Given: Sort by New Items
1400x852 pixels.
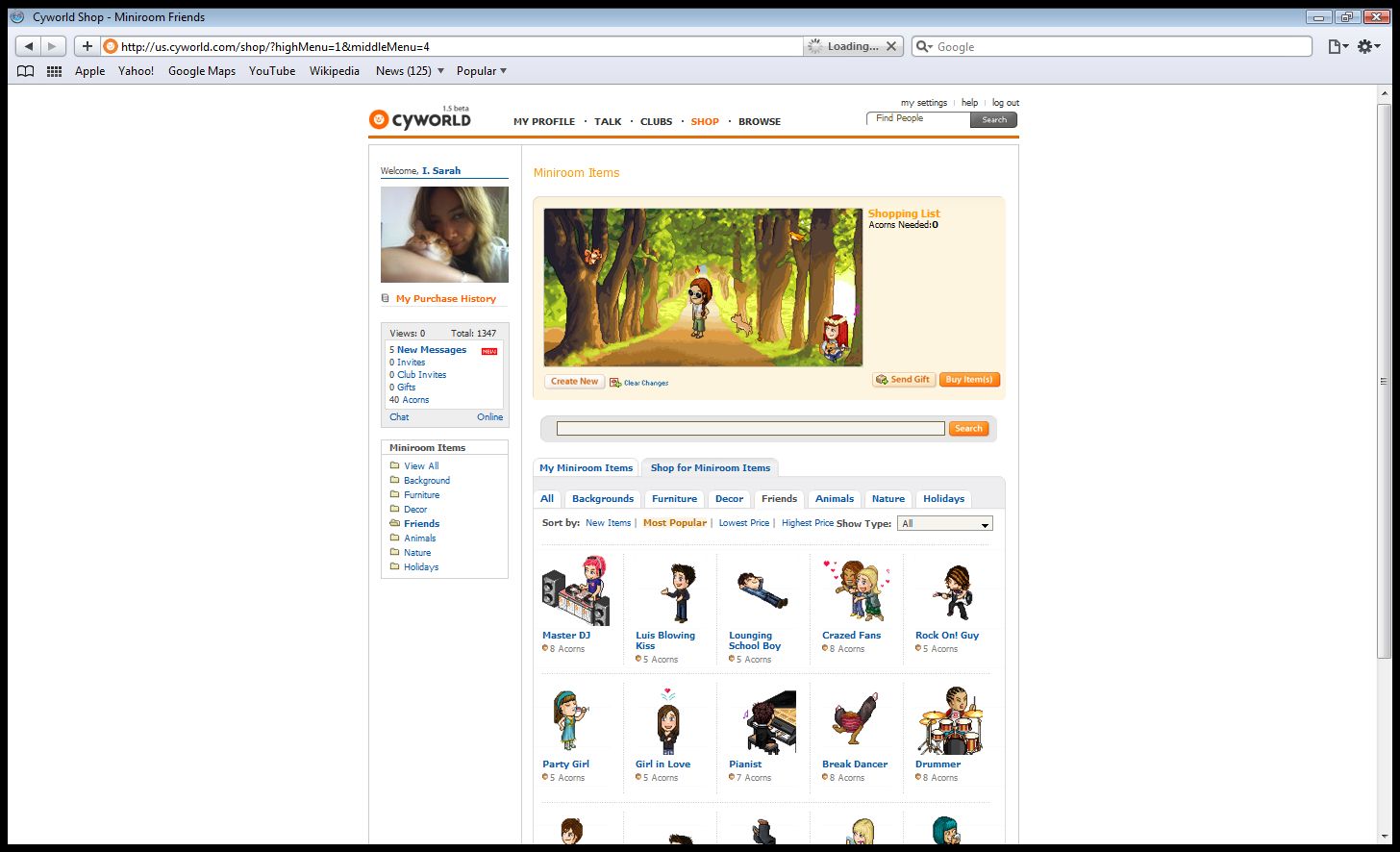Looking at the screenshot, I should coord(608,523).
